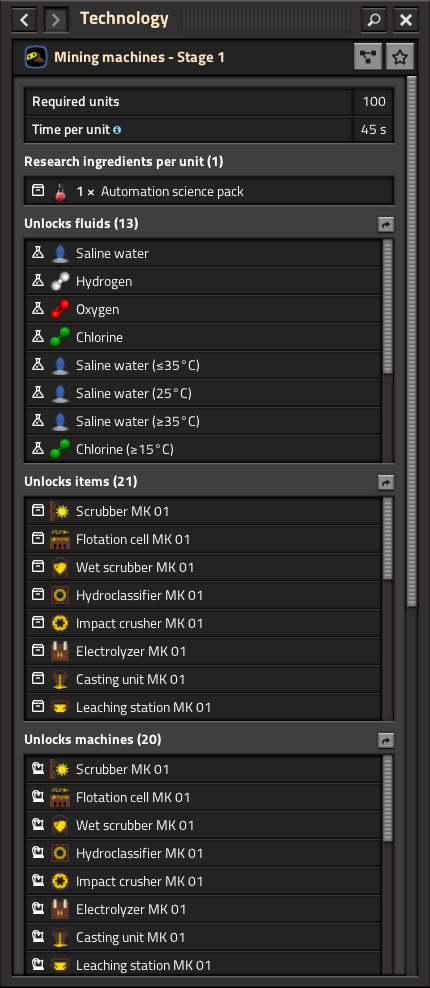The width and height of the screenshot is (430, 988).
Task: Click the search magnifier icon
Action: pyautogui.click(x=374, y=20)
